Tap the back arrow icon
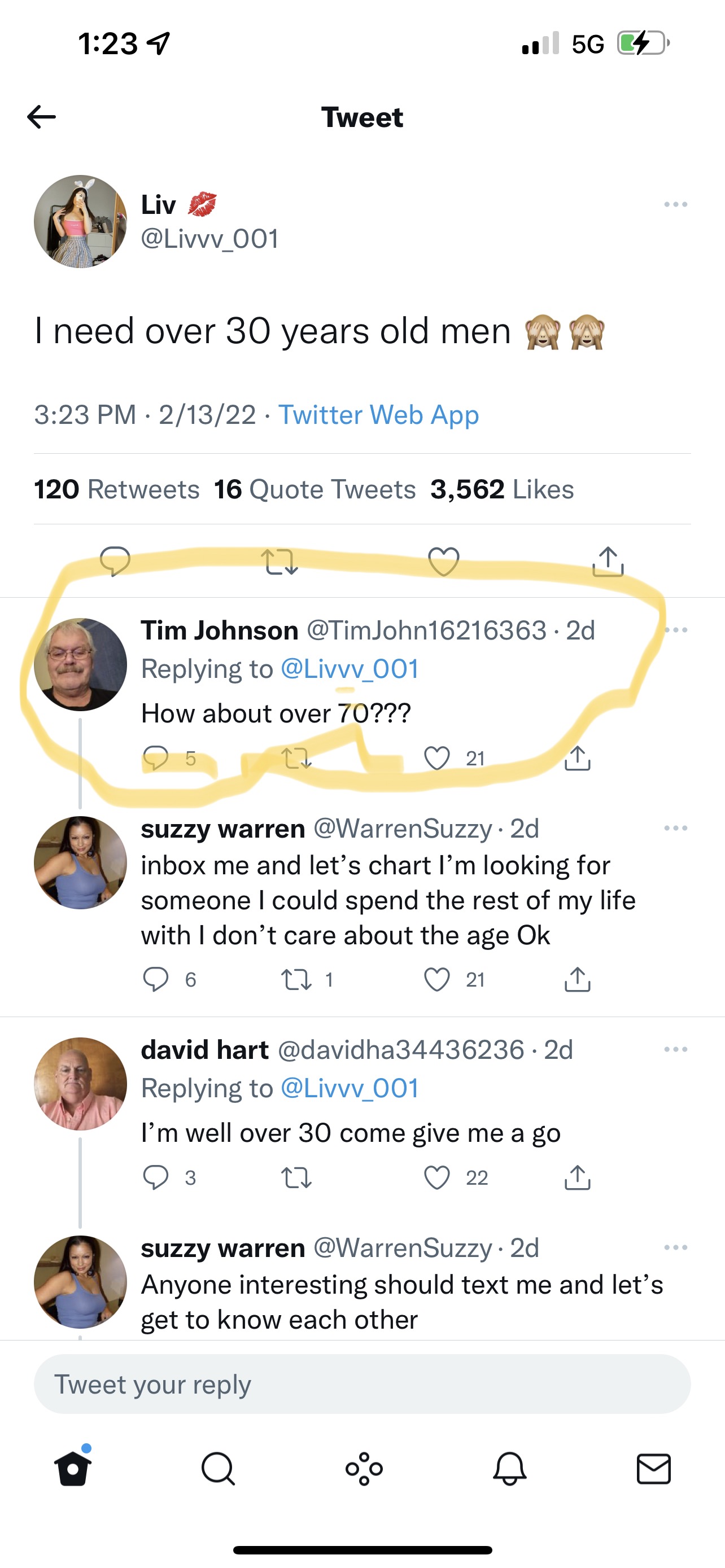The image size is (725, 1568). [41, 117]
